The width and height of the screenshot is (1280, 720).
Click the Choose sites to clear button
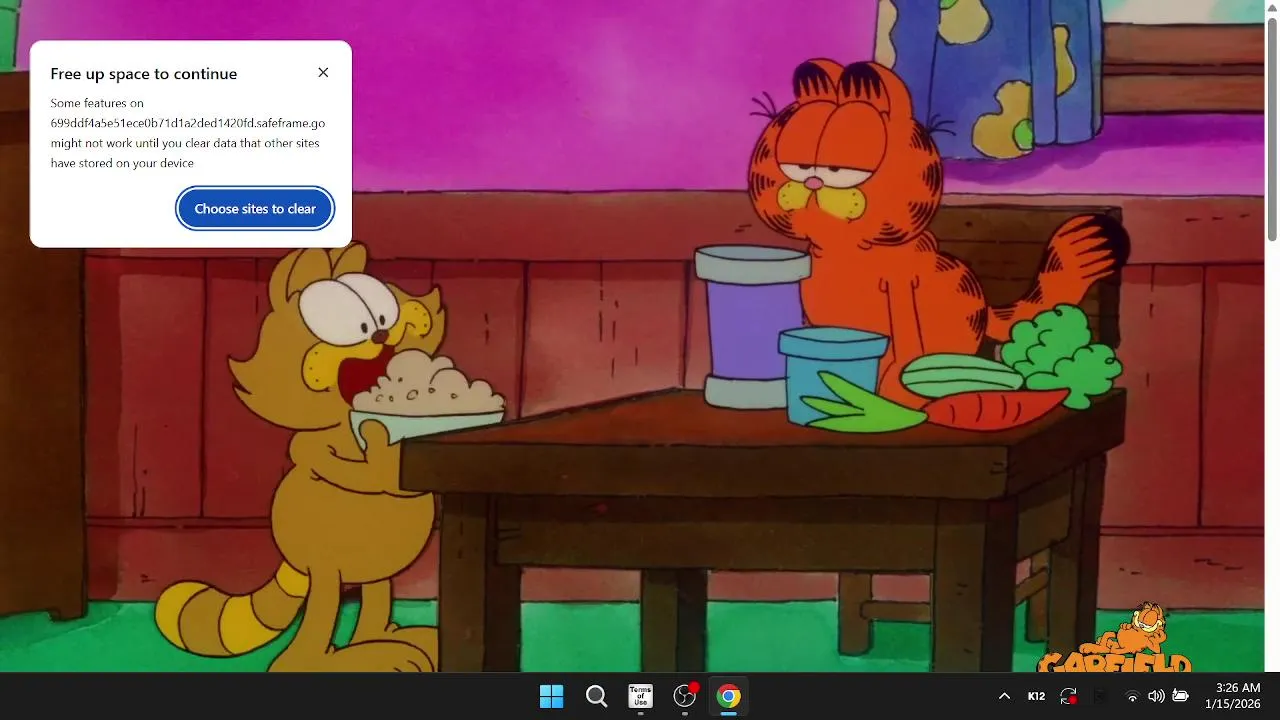pyautogui.click(x=255, y=209)
